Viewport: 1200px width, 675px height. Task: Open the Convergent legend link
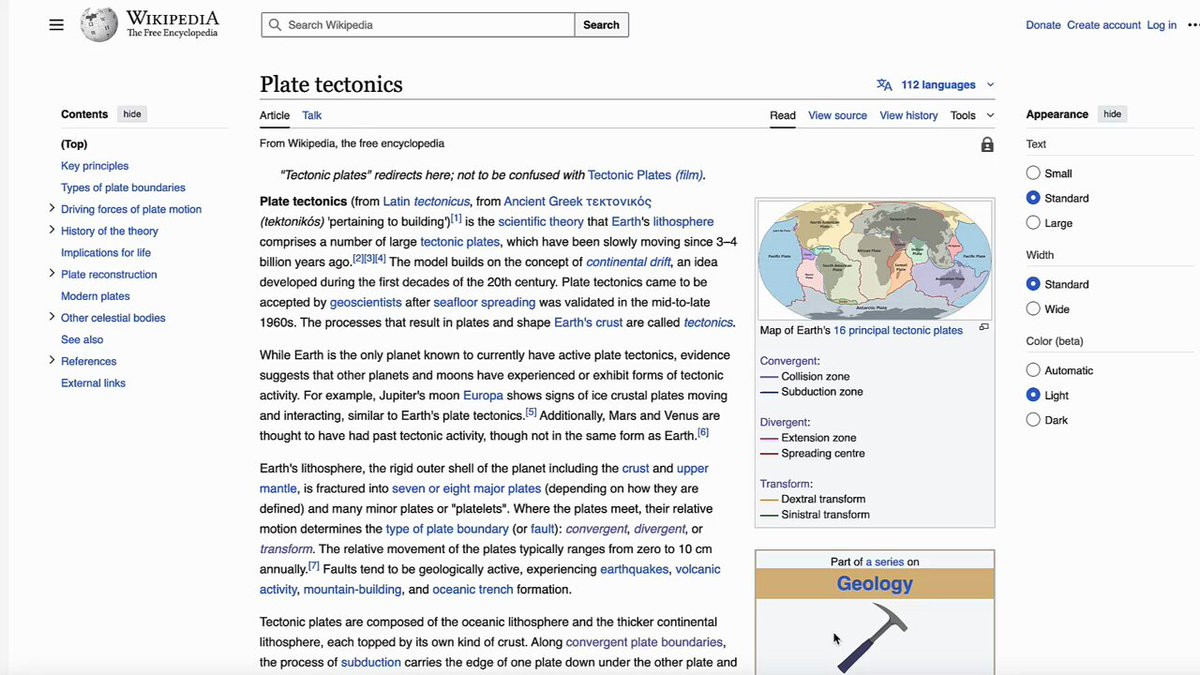(788, 361)
